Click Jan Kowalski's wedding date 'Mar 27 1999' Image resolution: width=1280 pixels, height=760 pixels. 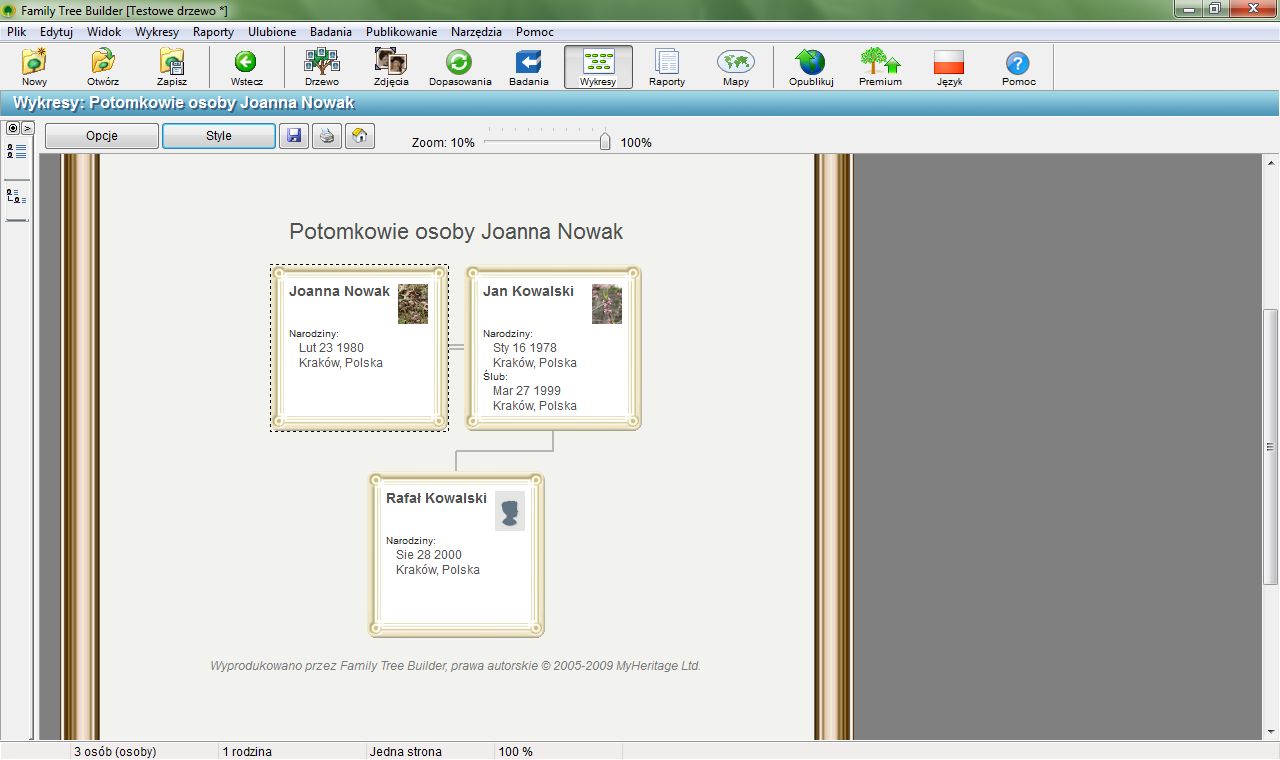tap(527, 391)
